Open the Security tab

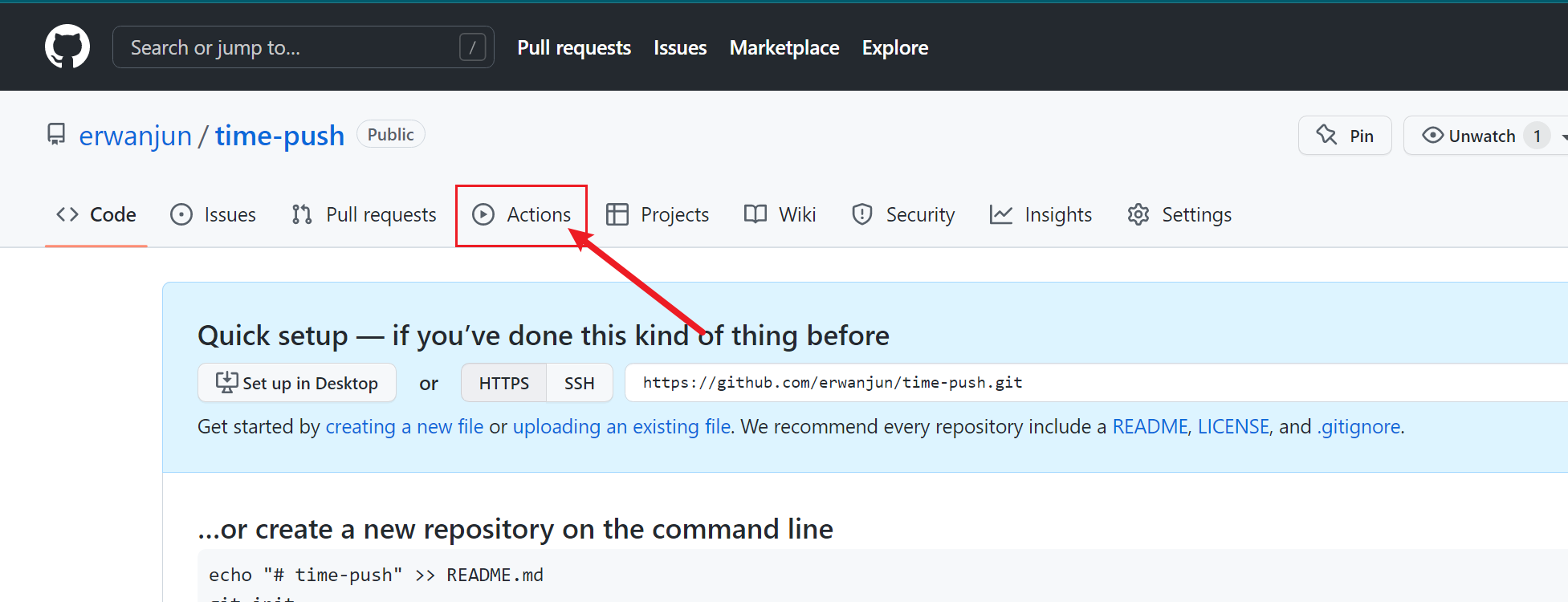point(903,214)
